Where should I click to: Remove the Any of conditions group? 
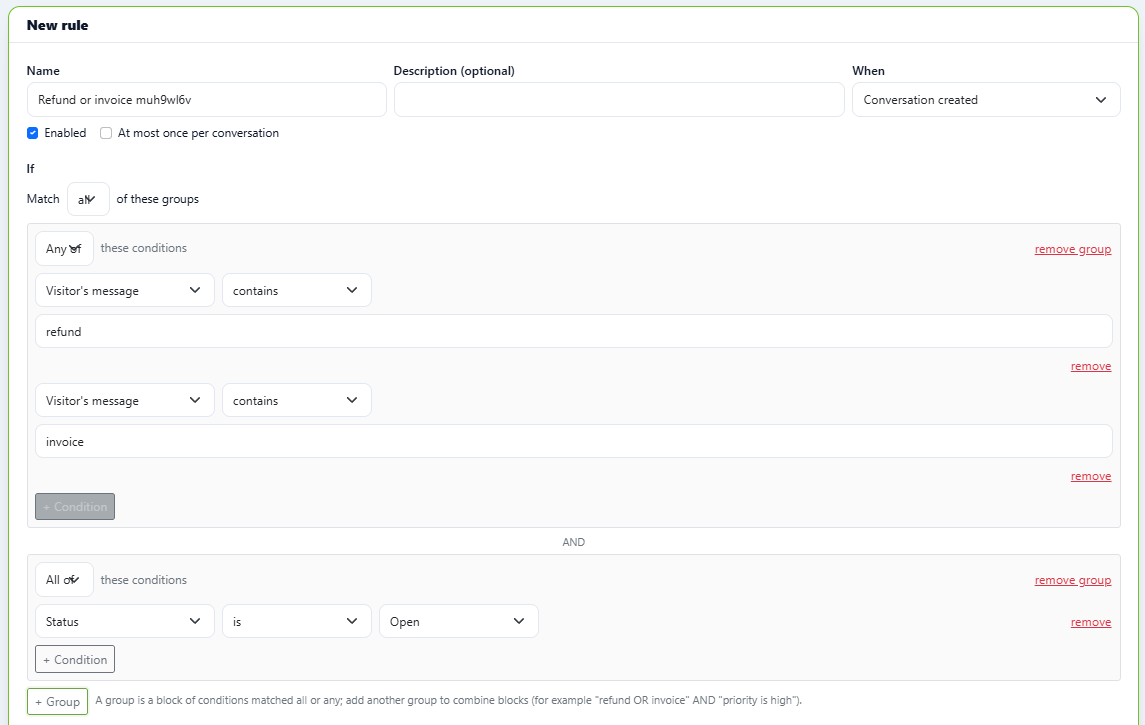1073,249
